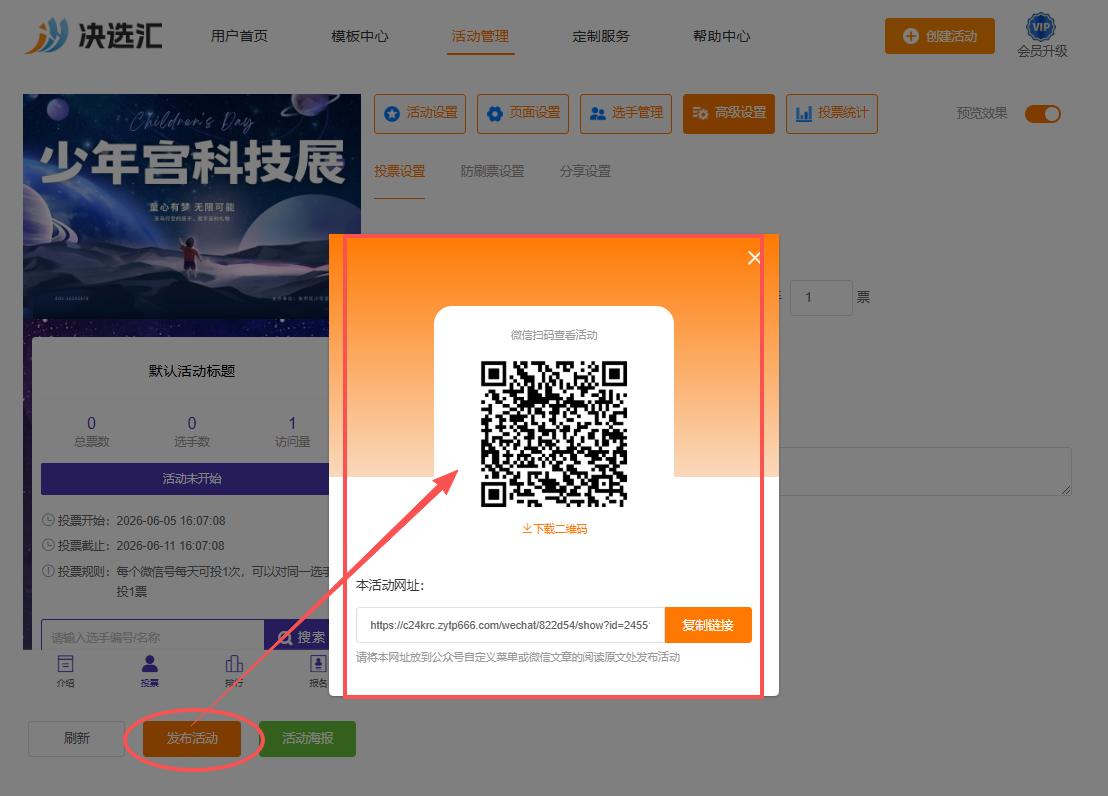Click the 微信扫码查看活动 caption
The image size is (1108, 796).
point(554,335)
